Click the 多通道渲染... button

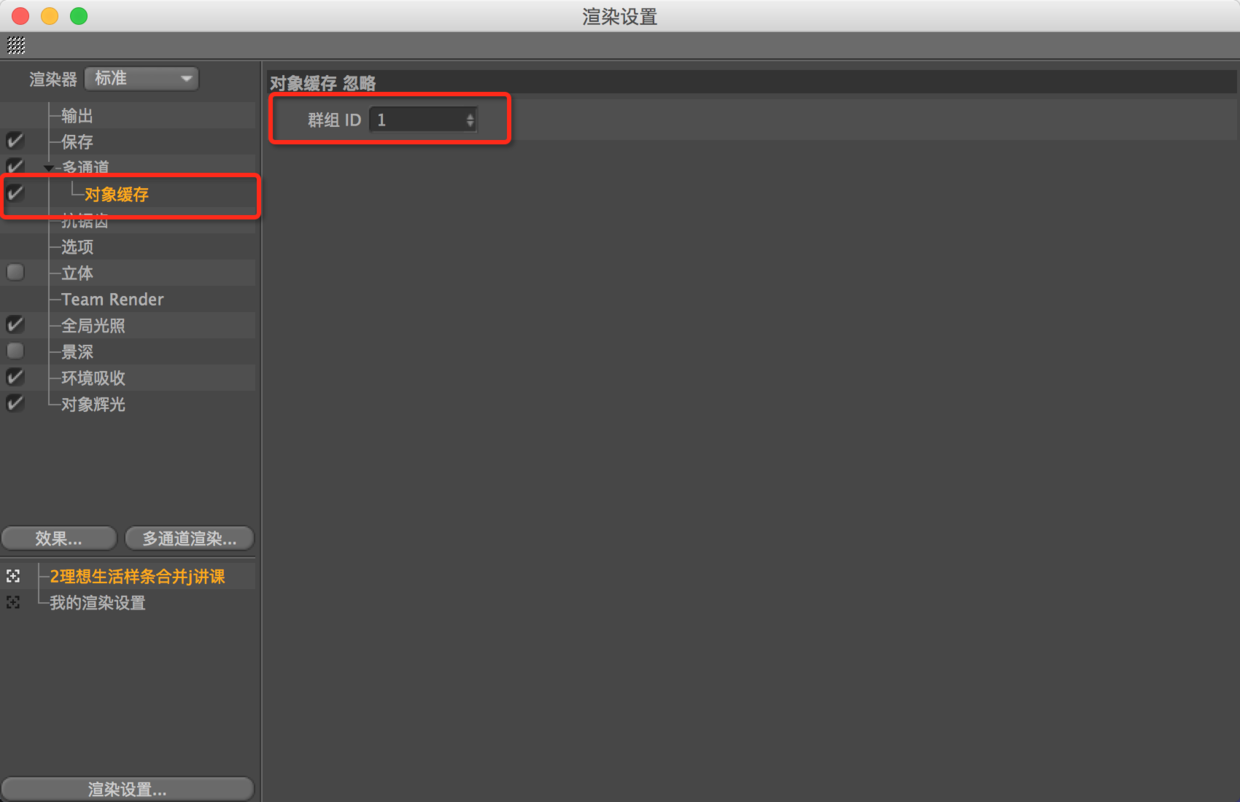[189, 538]
